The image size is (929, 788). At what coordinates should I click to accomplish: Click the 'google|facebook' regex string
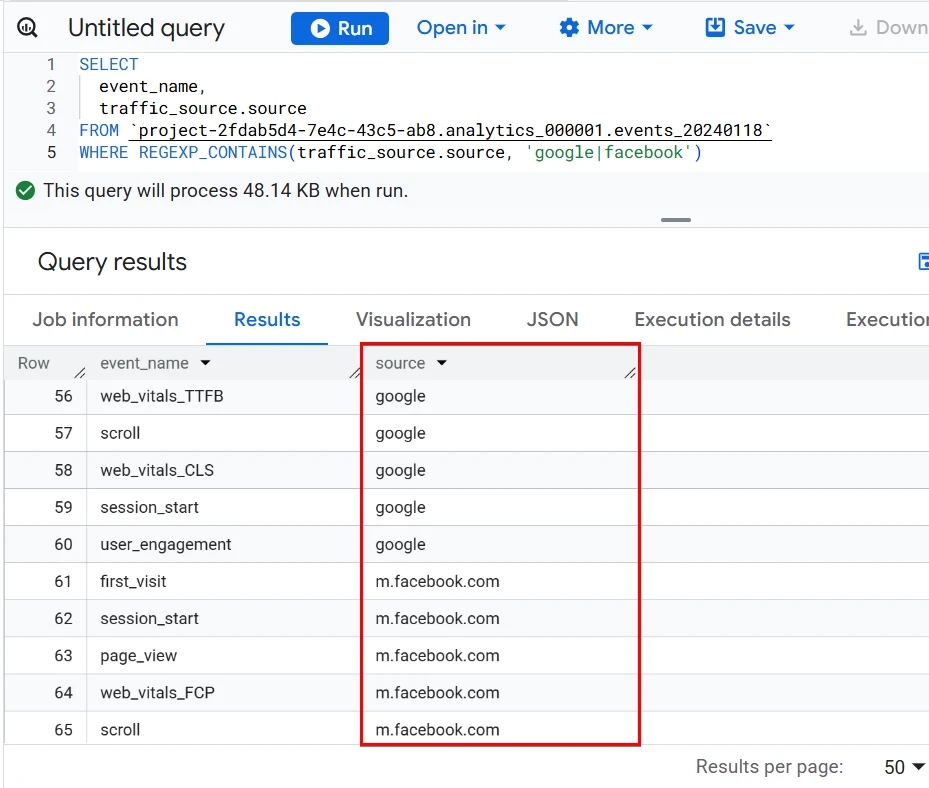tap(608, 153)
